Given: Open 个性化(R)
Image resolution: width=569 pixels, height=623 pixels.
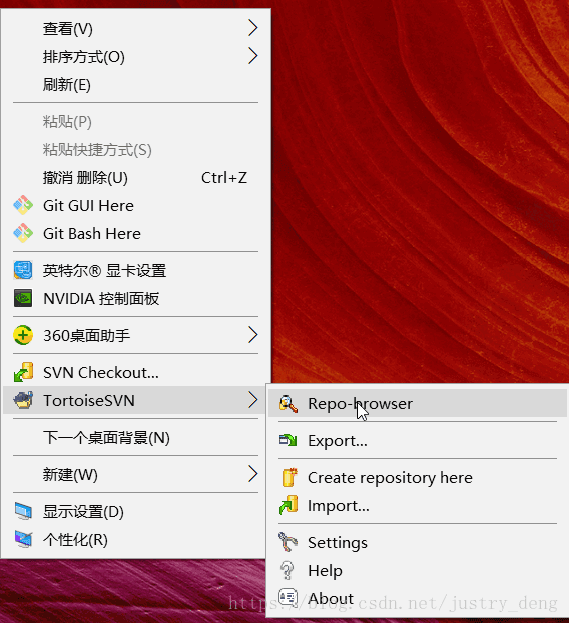Looking at the screenshot, I should 136,540.
